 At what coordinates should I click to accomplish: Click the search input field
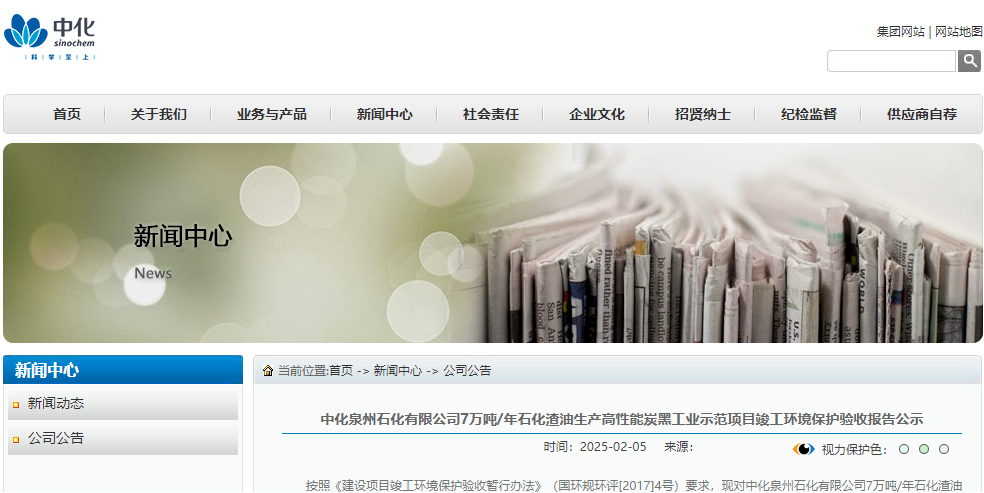click(891, 61)
